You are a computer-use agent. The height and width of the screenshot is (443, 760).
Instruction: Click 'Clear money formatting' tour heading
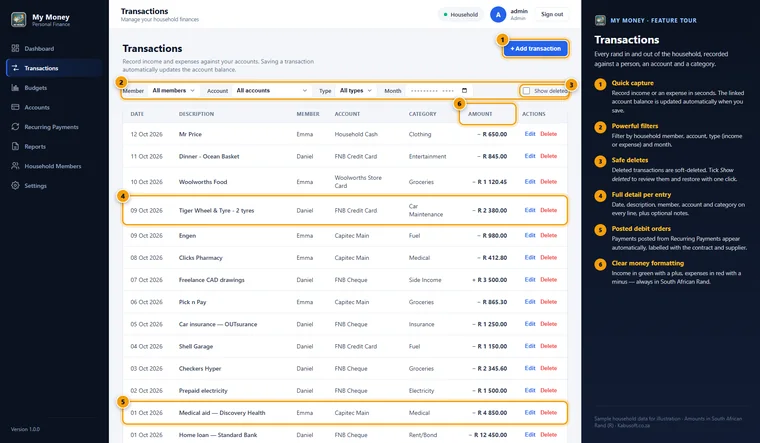pos(648,263)
